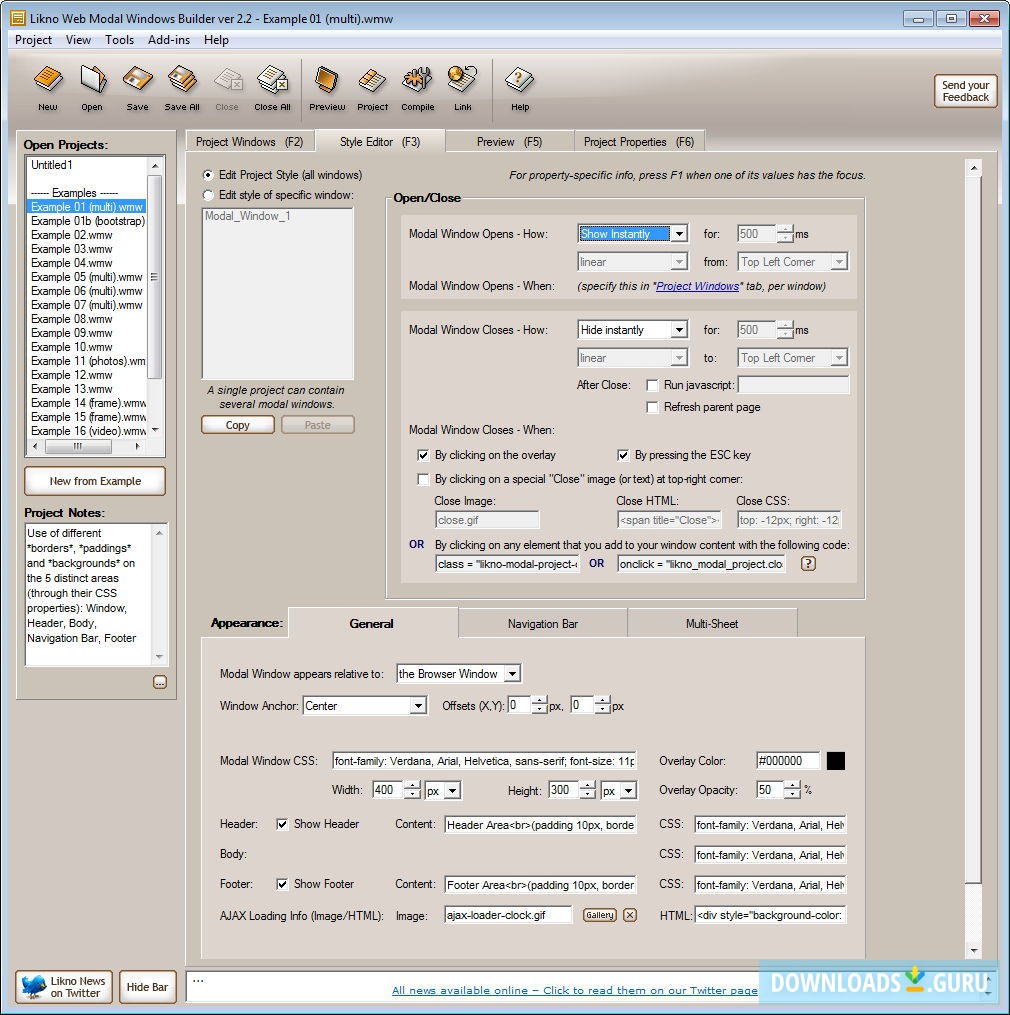Image resolution: width=1010 pixels, height=1015 pixels.
Task: Click the Link toolbar icon
Action: 462,86
